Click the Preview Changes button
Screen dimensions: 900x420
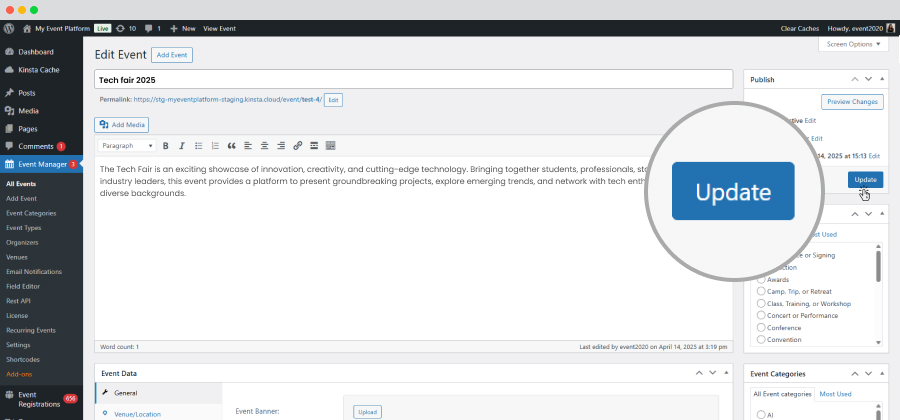[852, 102]
